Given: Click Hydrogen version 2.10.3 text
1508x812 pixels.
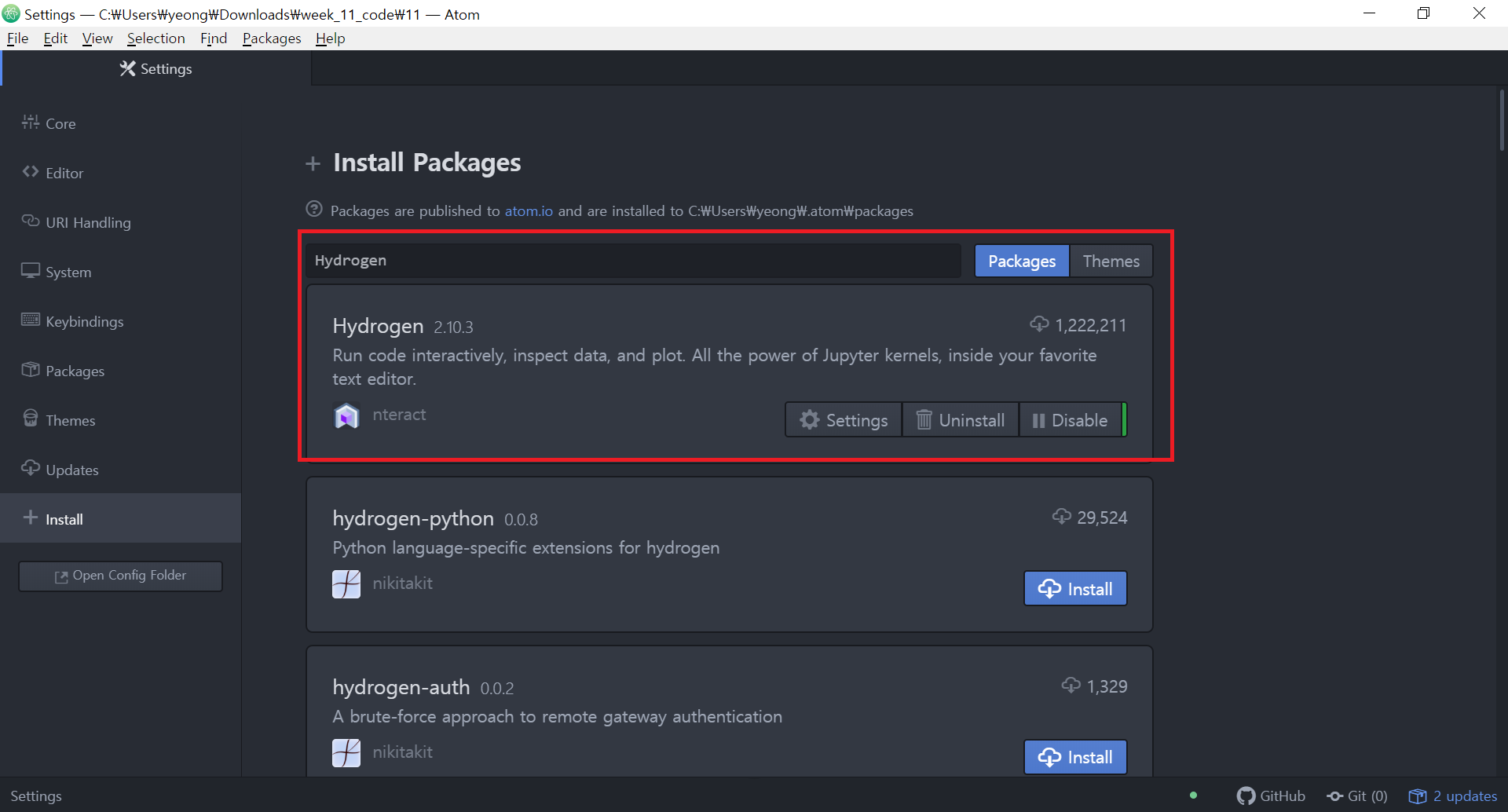Looking at the screenshot, I should 453,327.
